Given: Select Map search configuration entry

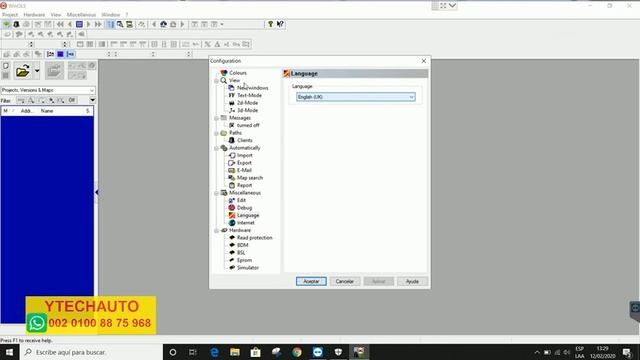Looking at the screenshot, I should (x=250, y=178).
